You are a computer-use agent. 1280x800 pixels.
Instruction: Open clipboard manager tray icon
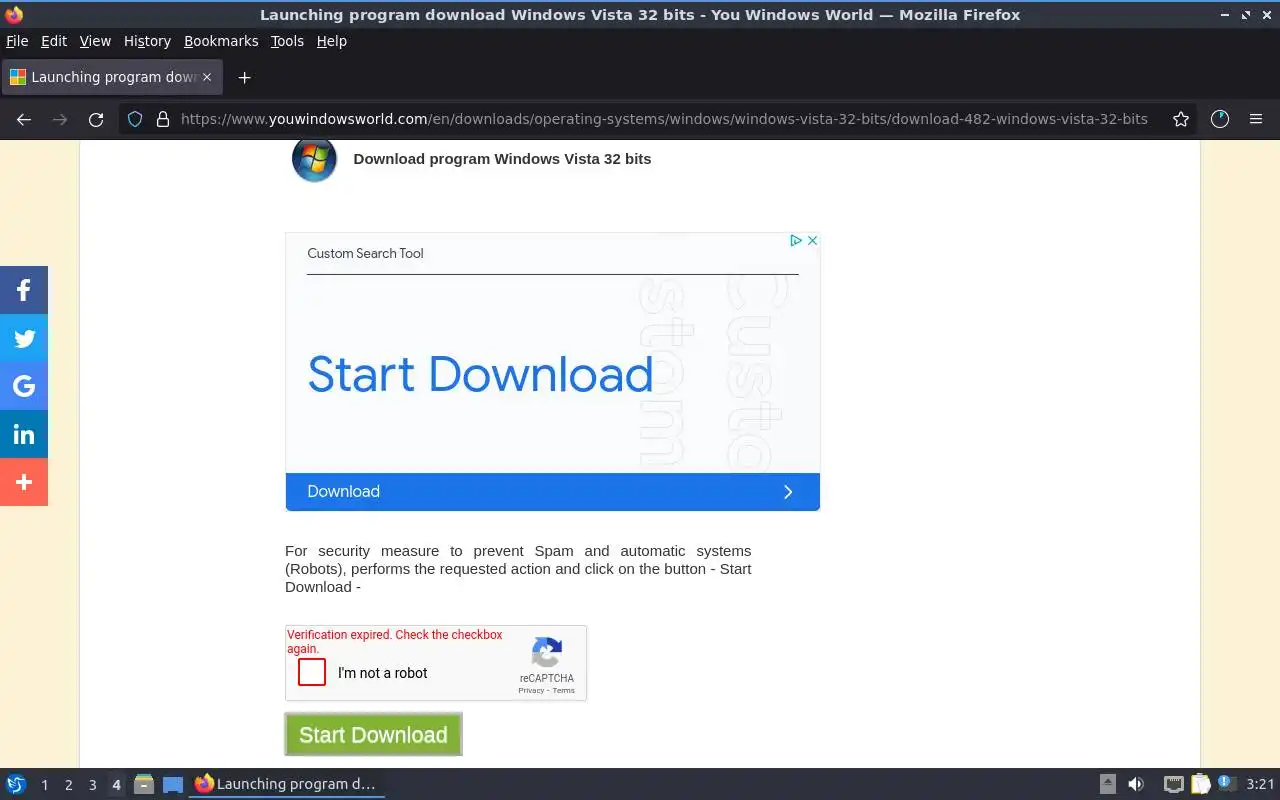point(1200,784)
